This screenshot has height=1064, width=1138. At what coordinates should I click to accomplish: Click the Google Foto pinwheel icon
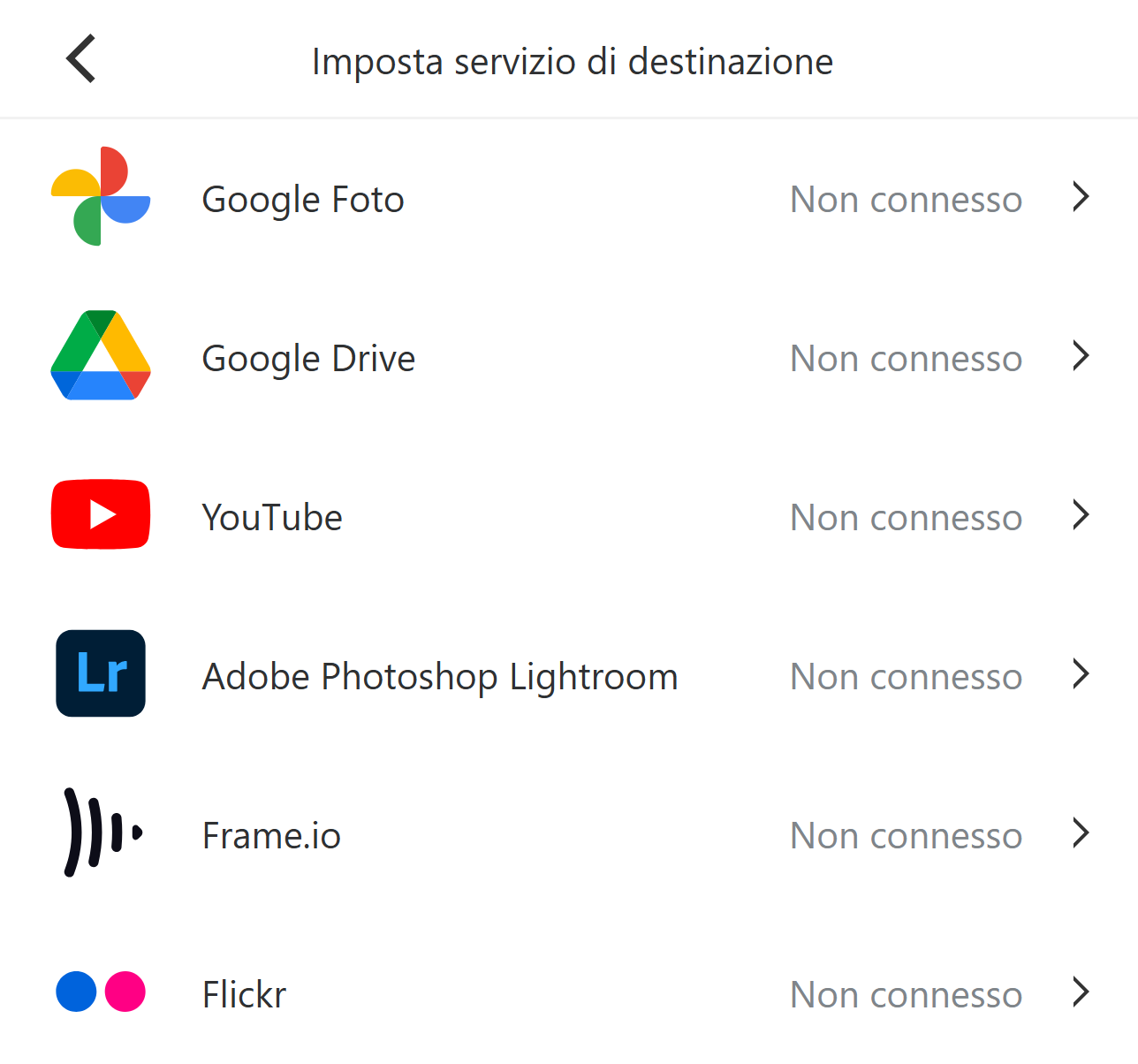pyautogui.click(x=101, y=196)
